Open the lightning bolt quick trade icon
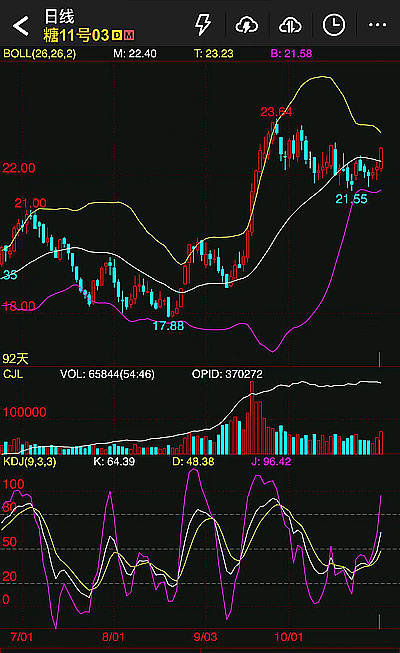The image size is (400, 653). (203, 25)
